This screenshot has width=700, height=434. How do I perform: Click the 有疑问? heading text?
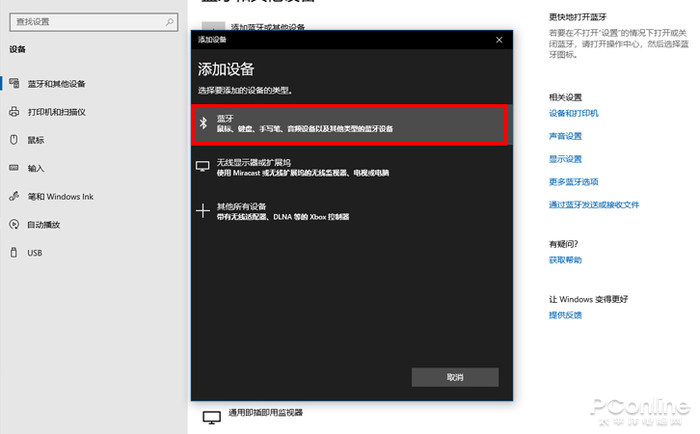coord(563,244)
